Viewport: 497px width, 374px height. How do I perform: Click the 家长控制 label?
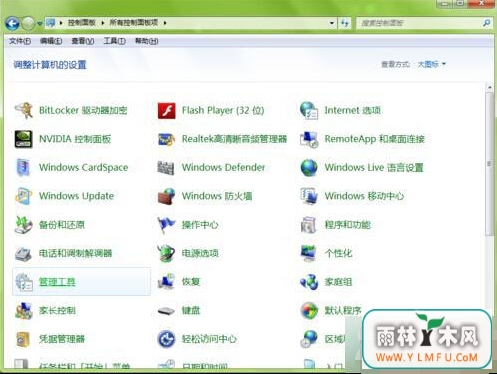(x=57, y=311)
